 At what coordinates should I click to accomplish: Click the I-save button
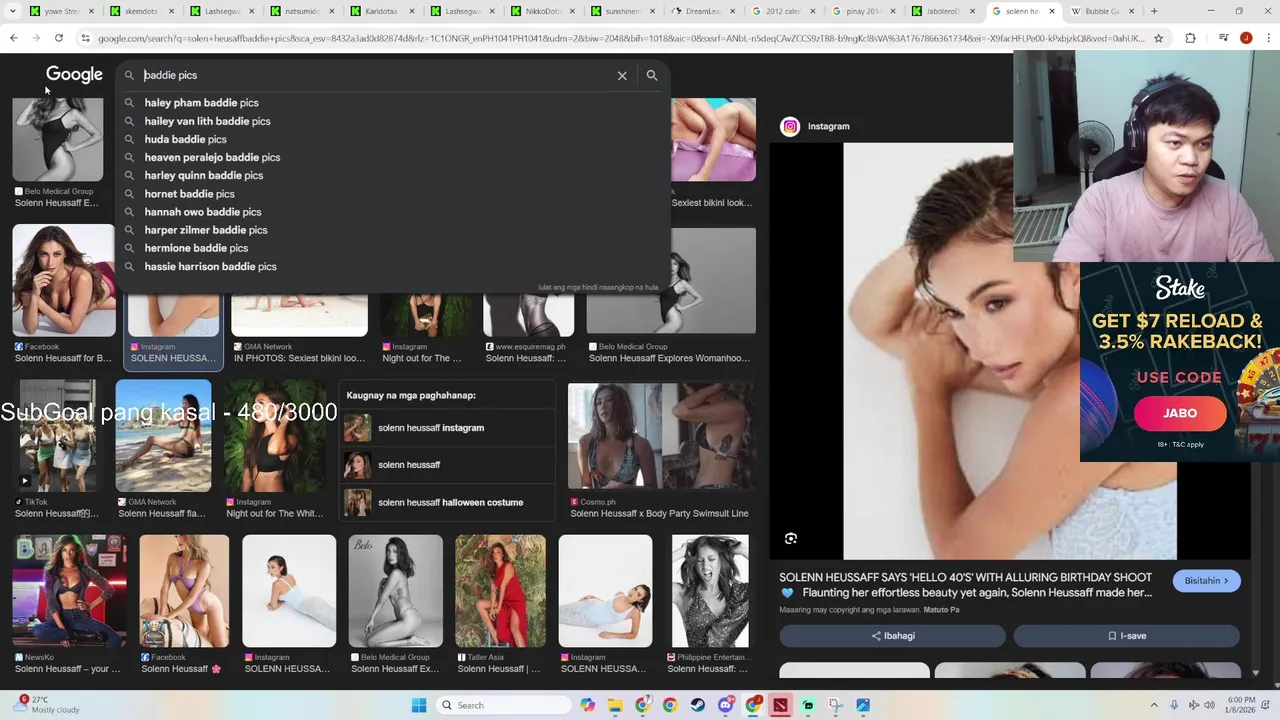(x=1126, y=636)
